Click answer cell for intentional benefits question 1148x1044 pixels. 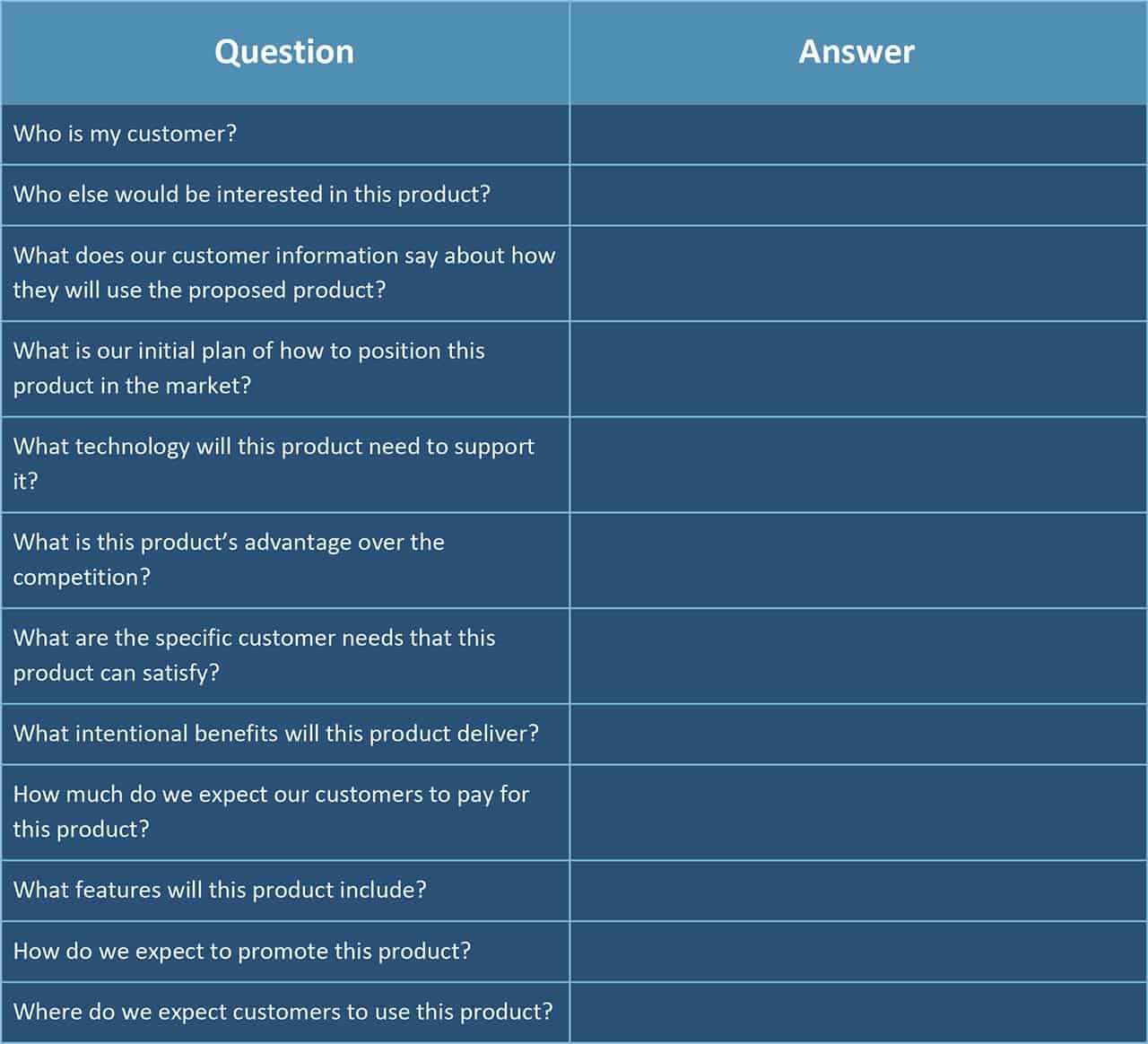click(x=857, y=734)
